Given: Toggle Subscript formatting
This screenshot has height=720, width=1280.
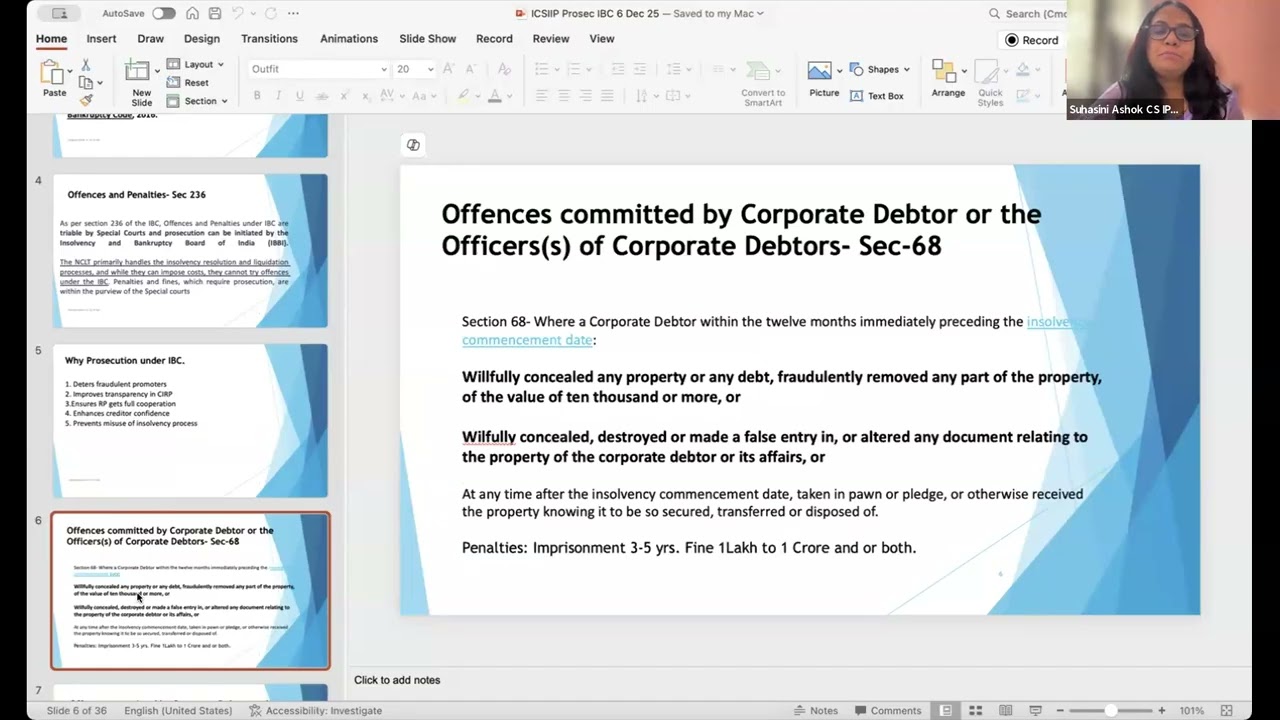Looking at the screenshot, I should click(x=367, y=96).
